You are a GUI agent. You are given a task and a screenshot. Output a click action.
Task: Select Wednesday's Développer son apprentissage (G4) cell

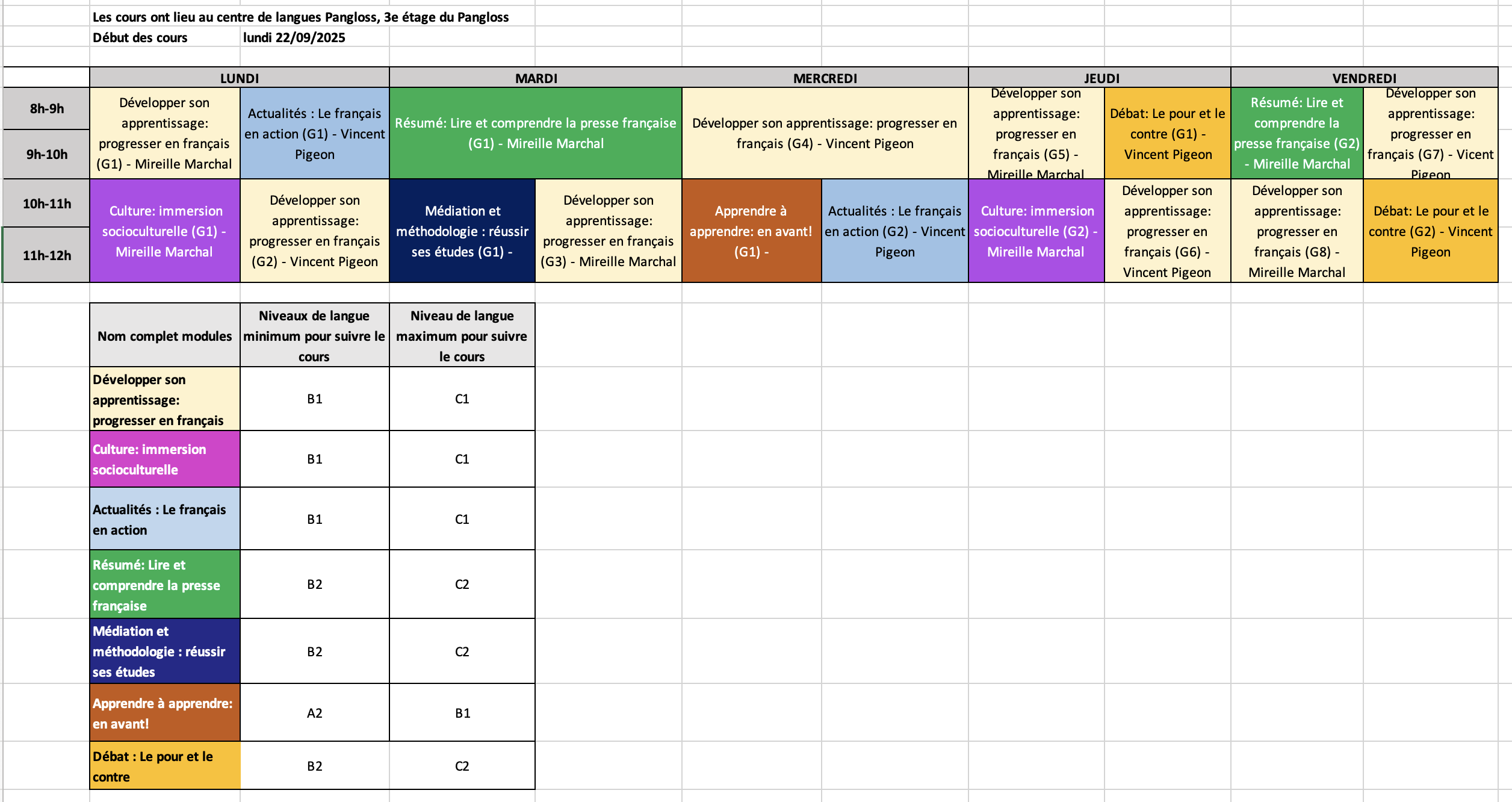[x=825, y=133]
